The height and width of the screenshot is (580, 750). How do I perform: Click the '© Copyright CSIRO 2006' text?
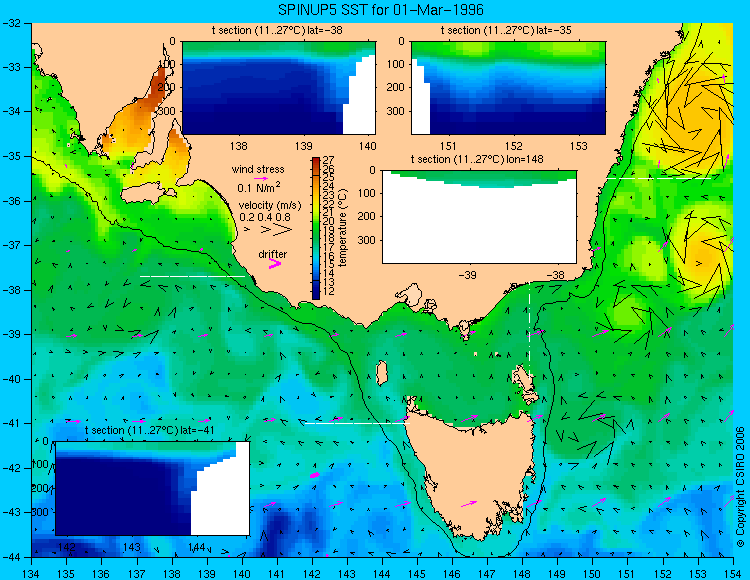coord(740,487)
